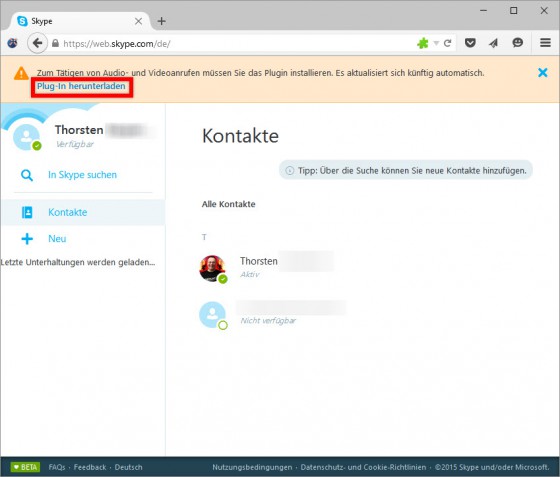Select the Nicht verfügbar contact
This screenshot has height=477, width=560.
pyautogui.click(x=272, y=314)
